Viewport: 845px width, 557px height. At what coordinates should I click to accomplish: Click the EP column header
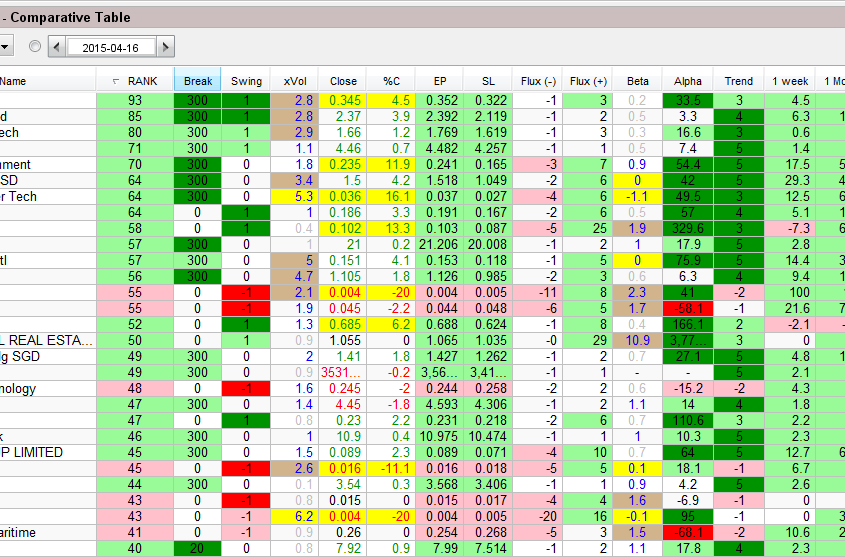pos(440,81)
